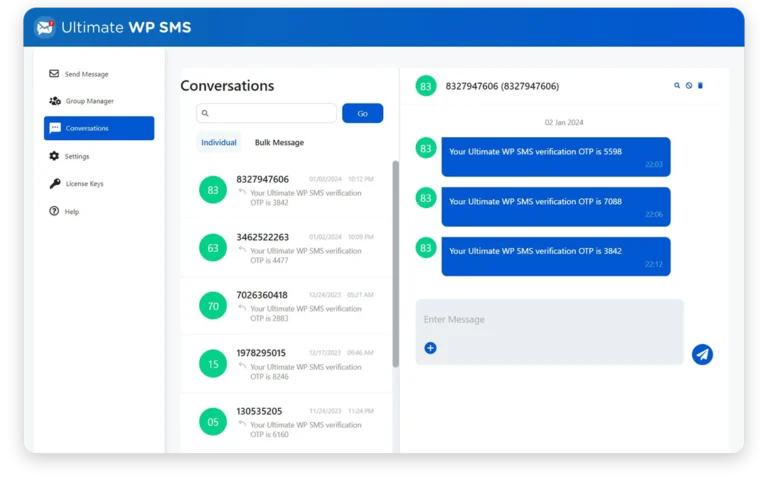This screenshot has width=768, height=494.
Task: Click the plus attachment icon
Action: (x=431, y=348)
